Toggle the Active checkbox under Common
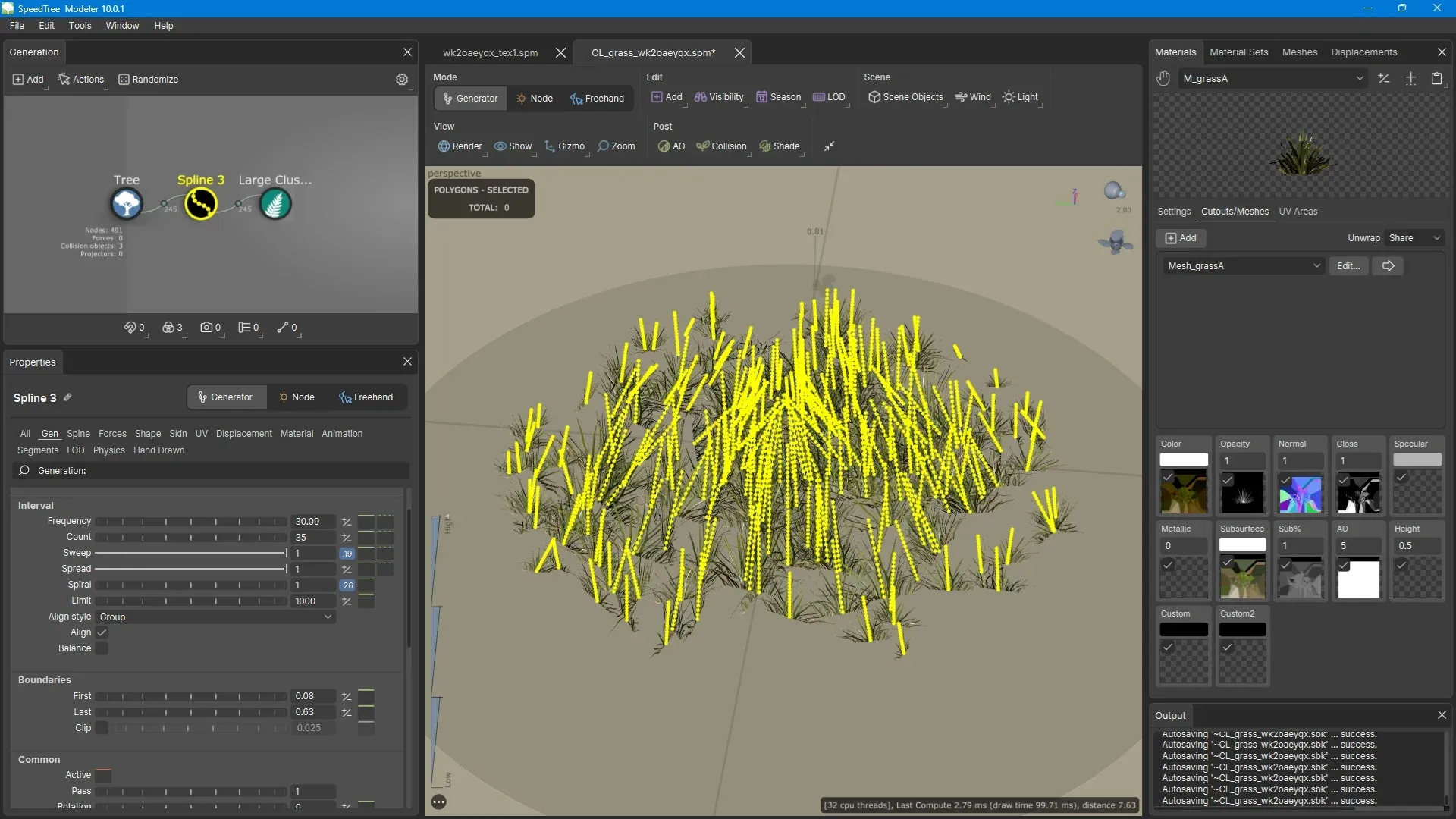 (103, 775)
